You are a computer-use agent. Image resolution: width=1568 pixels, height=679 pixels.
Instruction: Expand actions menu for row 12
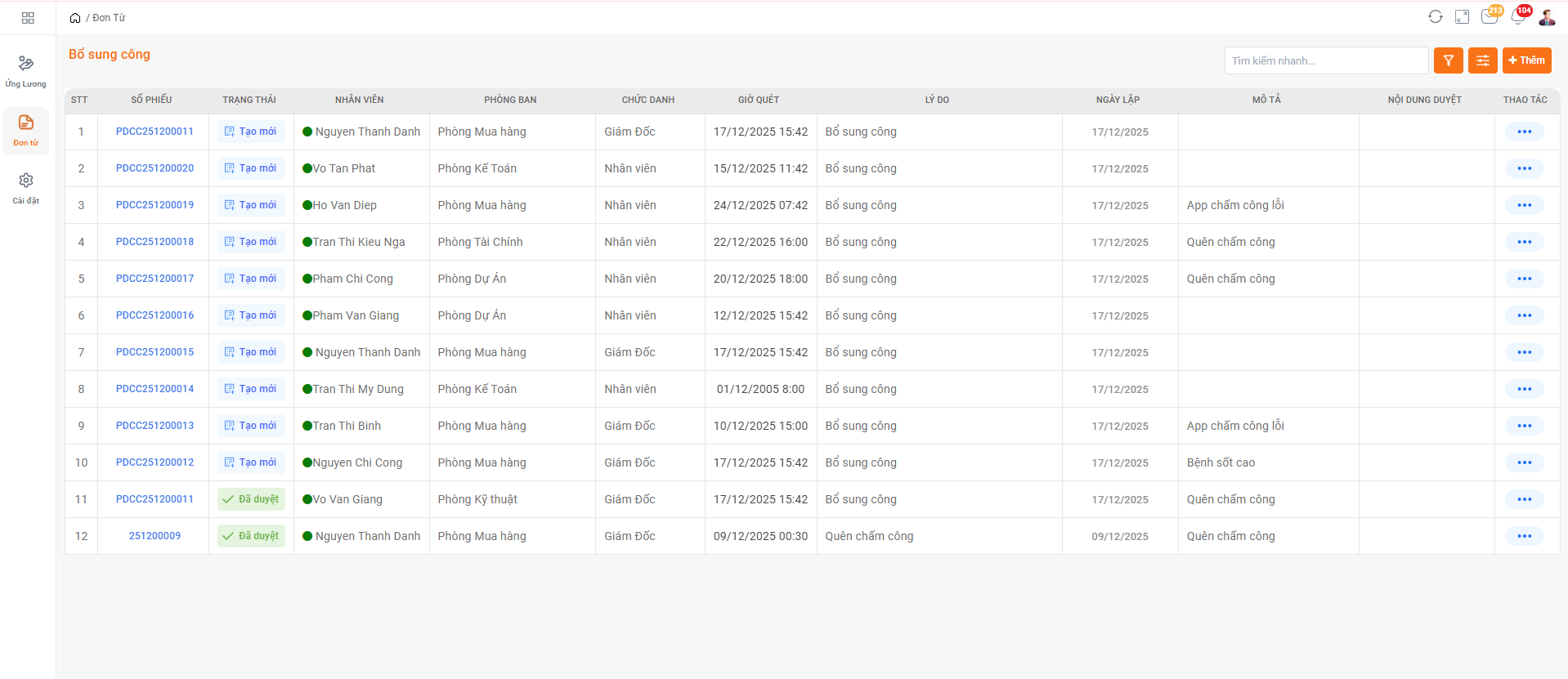[1524, 536]
